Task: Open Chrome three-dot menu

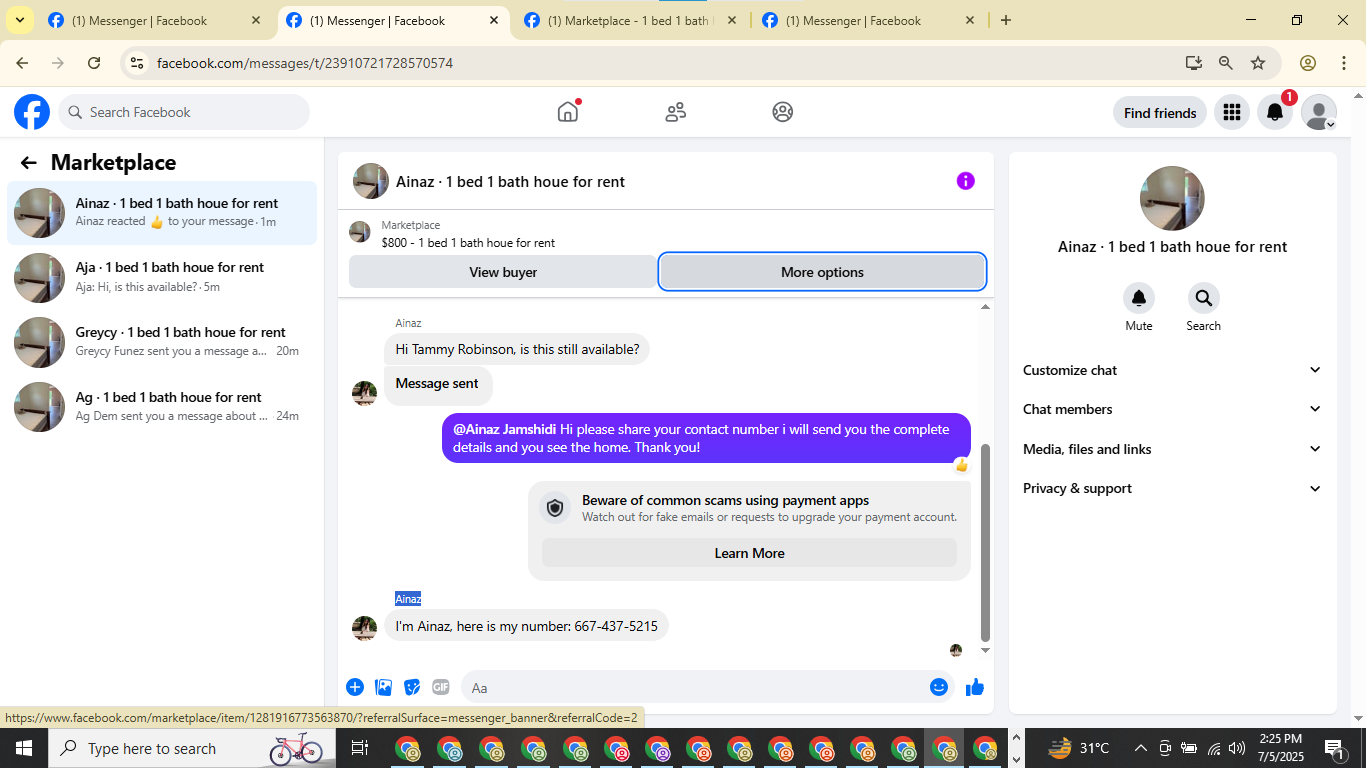Action: tap(1342, 63)
